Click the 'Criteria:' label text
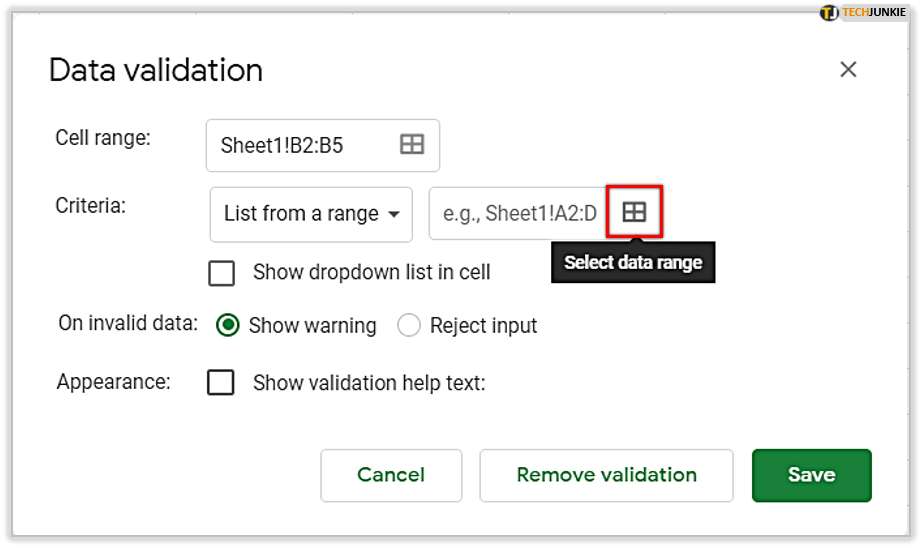Viewport: 922px width, 548px height. tap(90, 206)
